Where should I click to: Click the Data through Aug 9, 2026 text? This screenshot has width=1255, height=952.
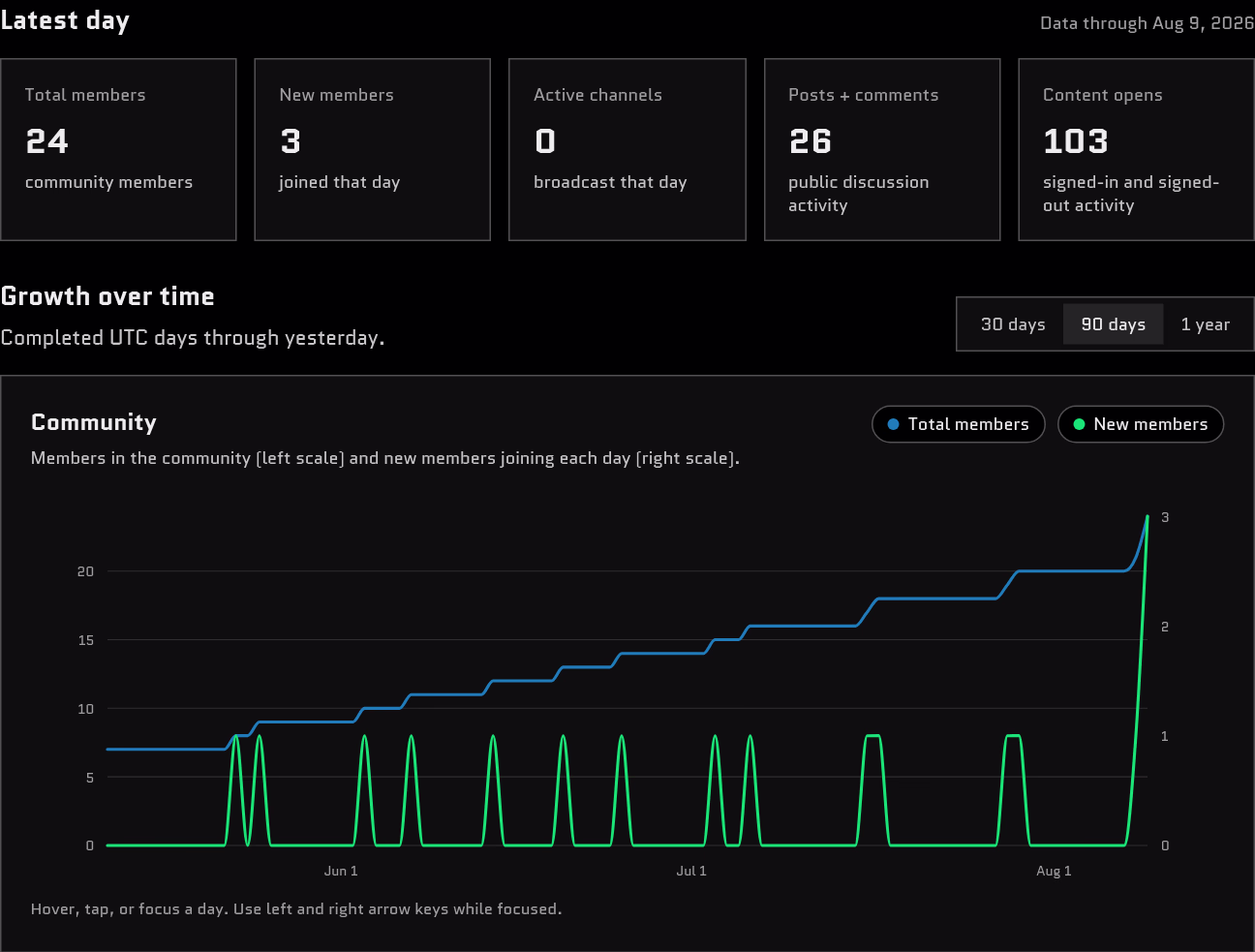coord(1147,23)
